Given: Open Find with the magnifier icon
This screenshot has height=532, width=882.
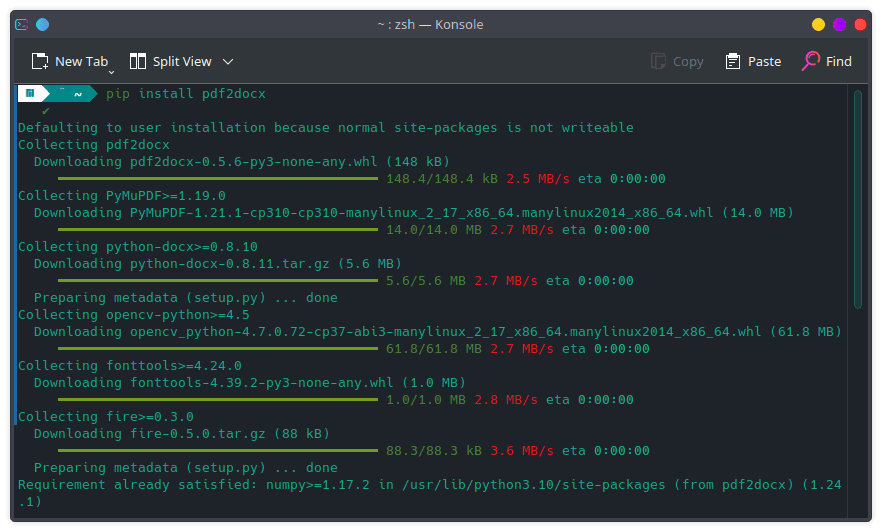Looking at the screenshot, I should (x=811, y=61).
